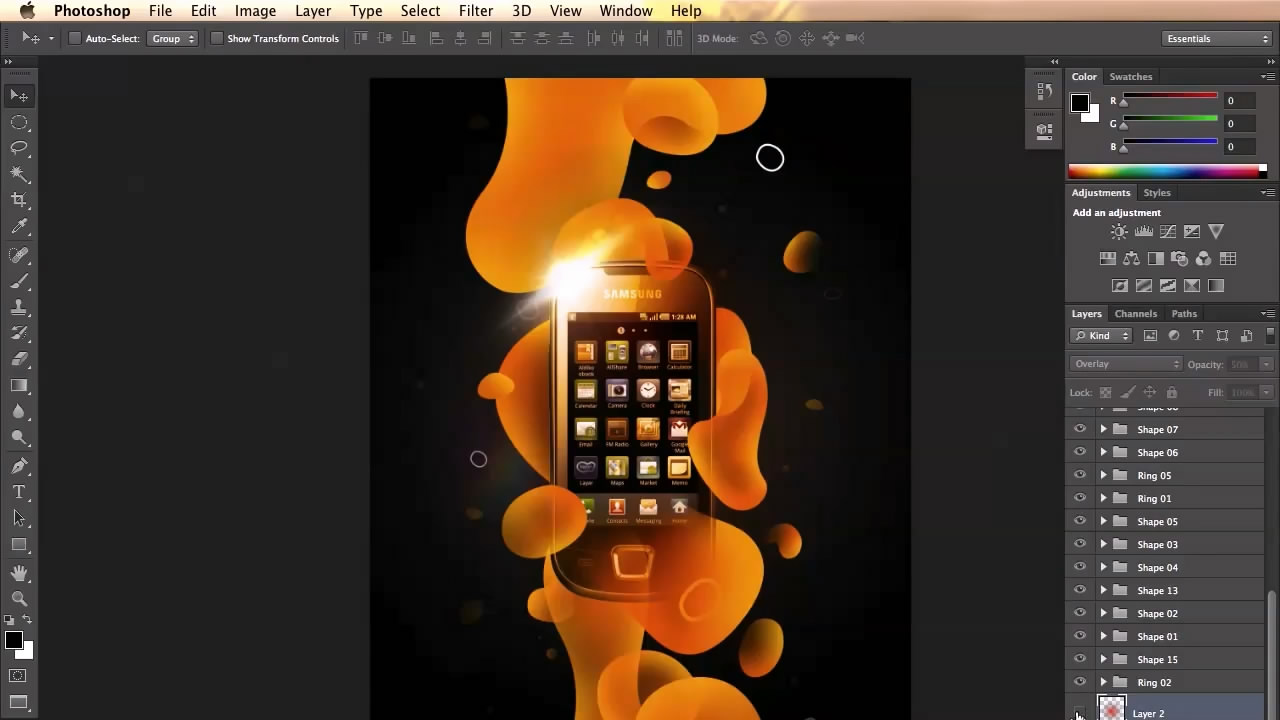This screenshot has width=1280, height=720.
Task: Select the Magic Wand tool
Action: pos(19,174)
